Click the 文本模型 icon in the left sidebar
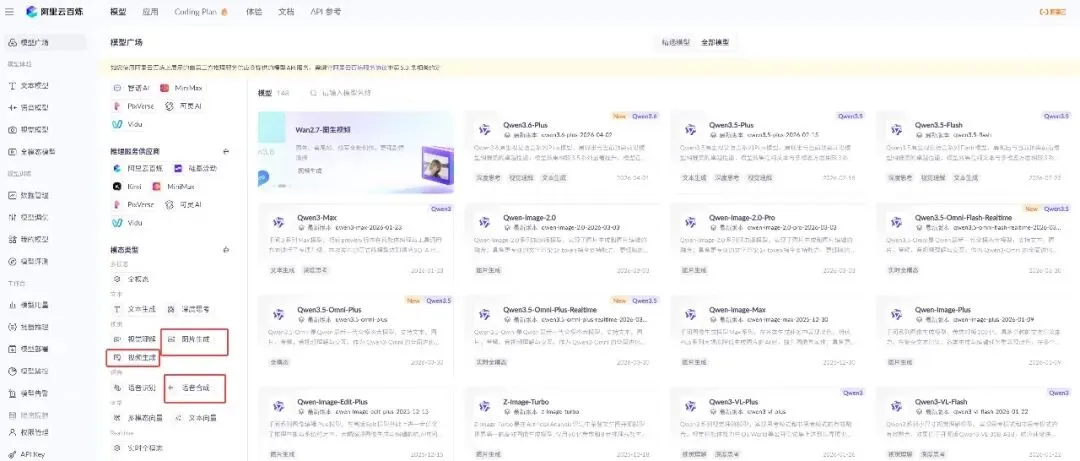The height and width of the screenshot is (461, 1080). pos(12,86)
